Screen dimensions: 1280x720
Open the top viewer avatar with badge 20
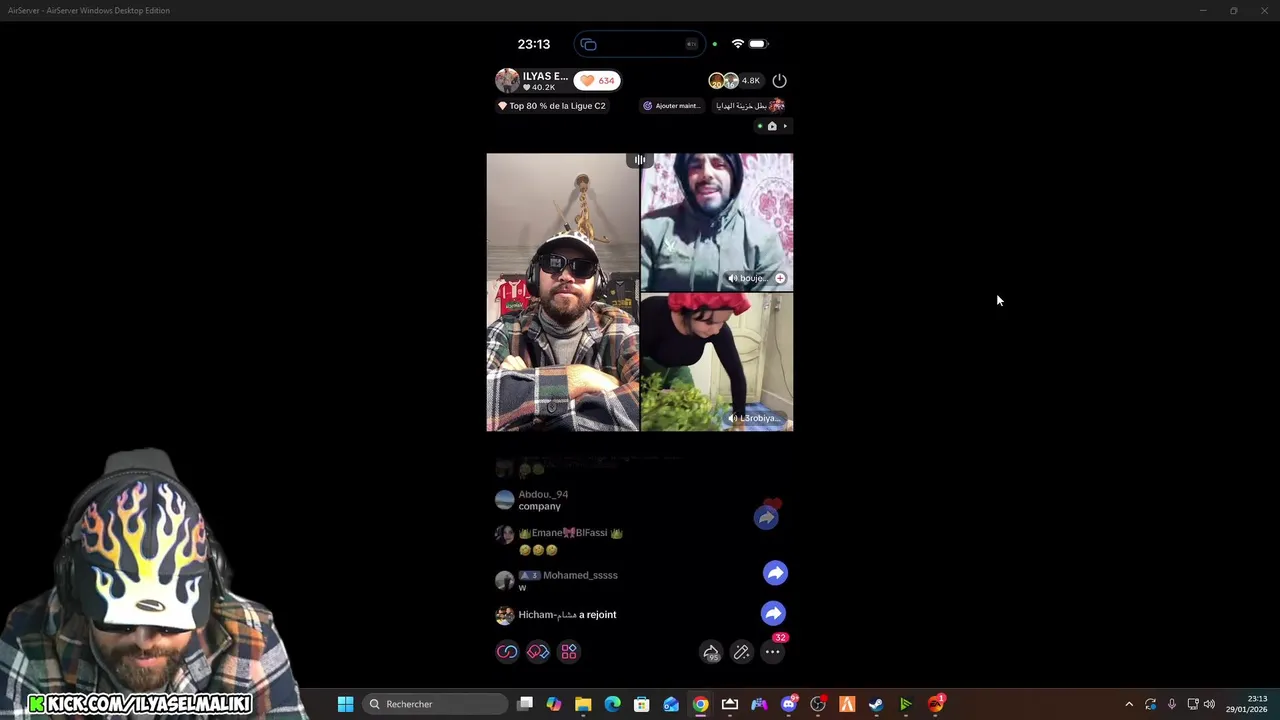[x=716, y=80]
